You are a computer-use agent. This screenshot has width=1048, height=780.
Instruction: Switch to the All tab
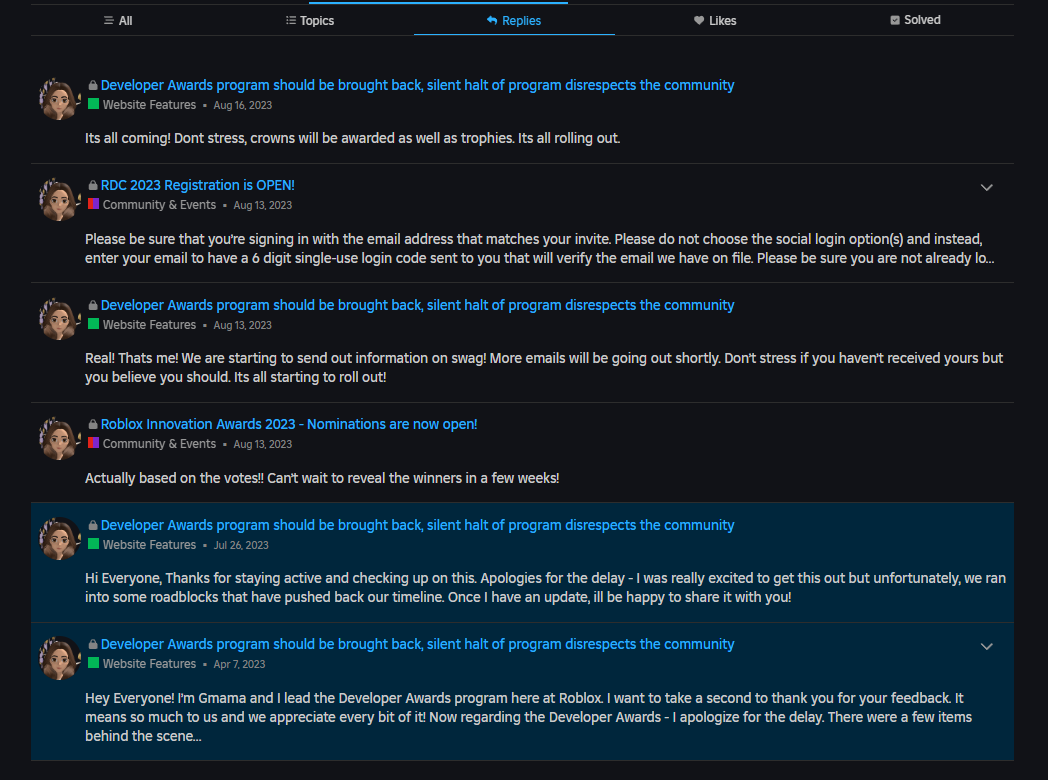118,20
